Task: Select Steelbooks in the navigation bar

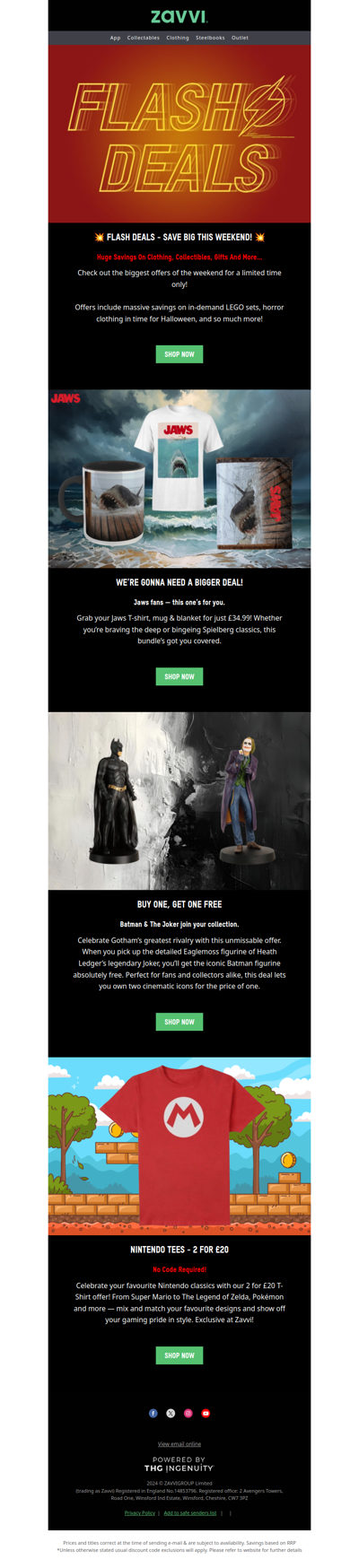Action: 210,38
